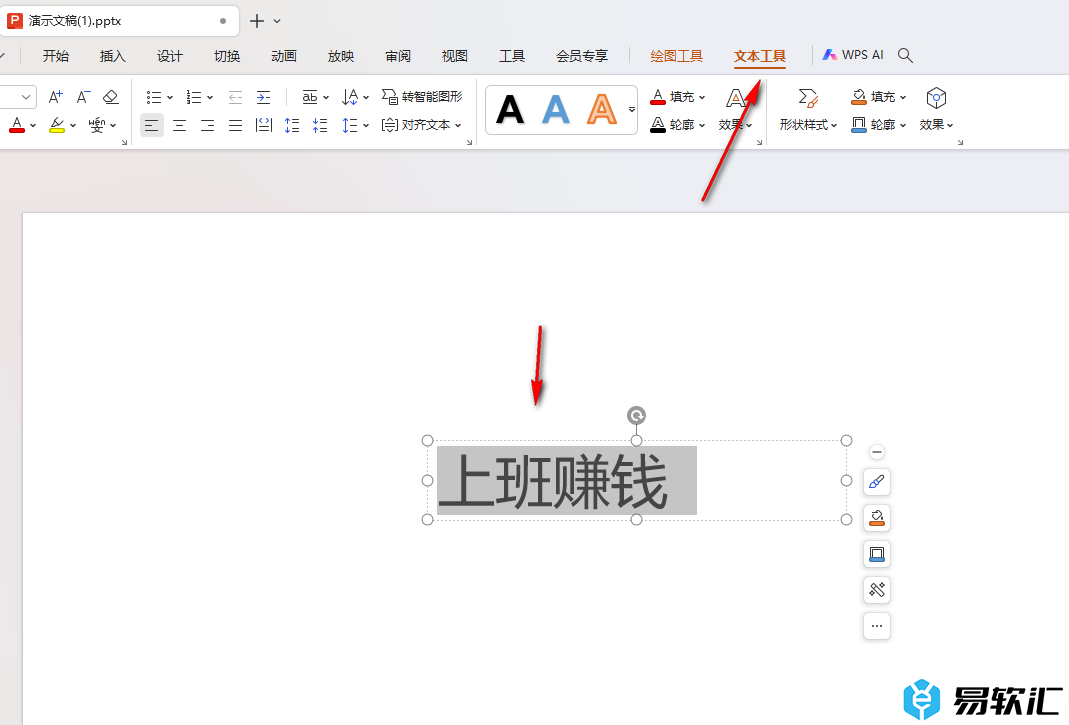
Task: Open text 填充 fill dropdown
Action: point(678,97)
